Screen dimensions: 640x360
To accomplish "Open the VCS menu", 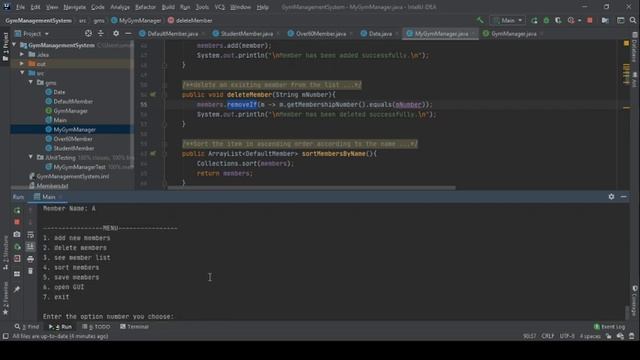I will tap(220, 7).
